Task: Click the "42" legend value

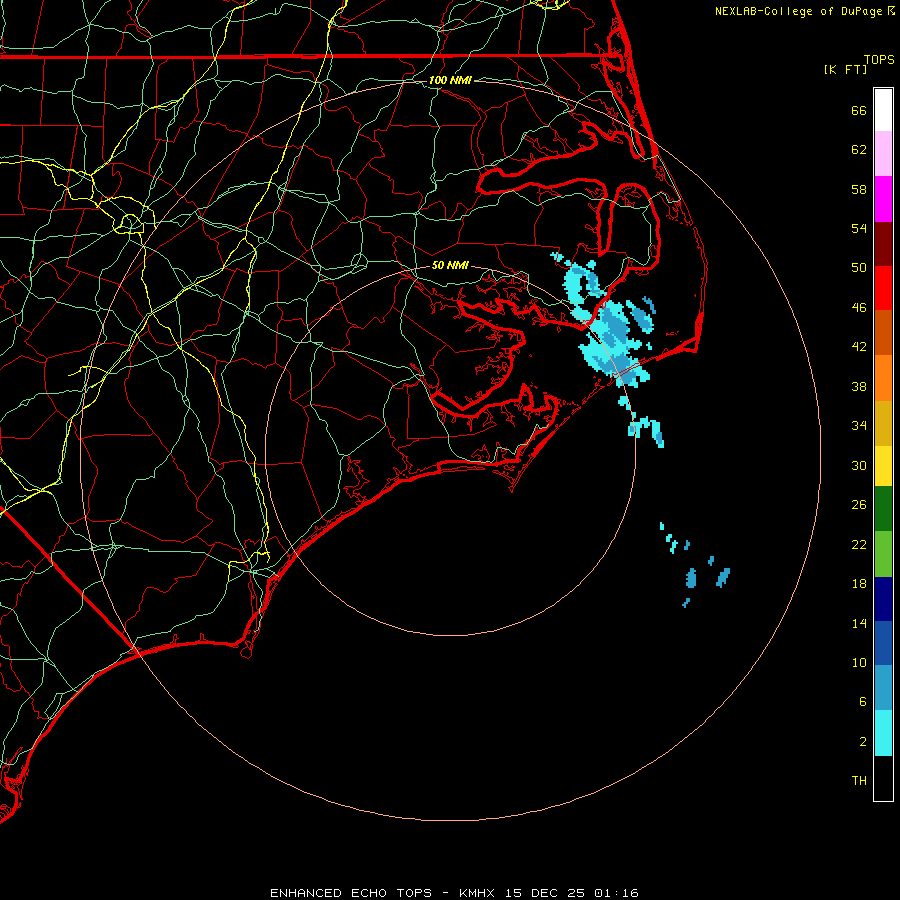Action: (859, 347)
